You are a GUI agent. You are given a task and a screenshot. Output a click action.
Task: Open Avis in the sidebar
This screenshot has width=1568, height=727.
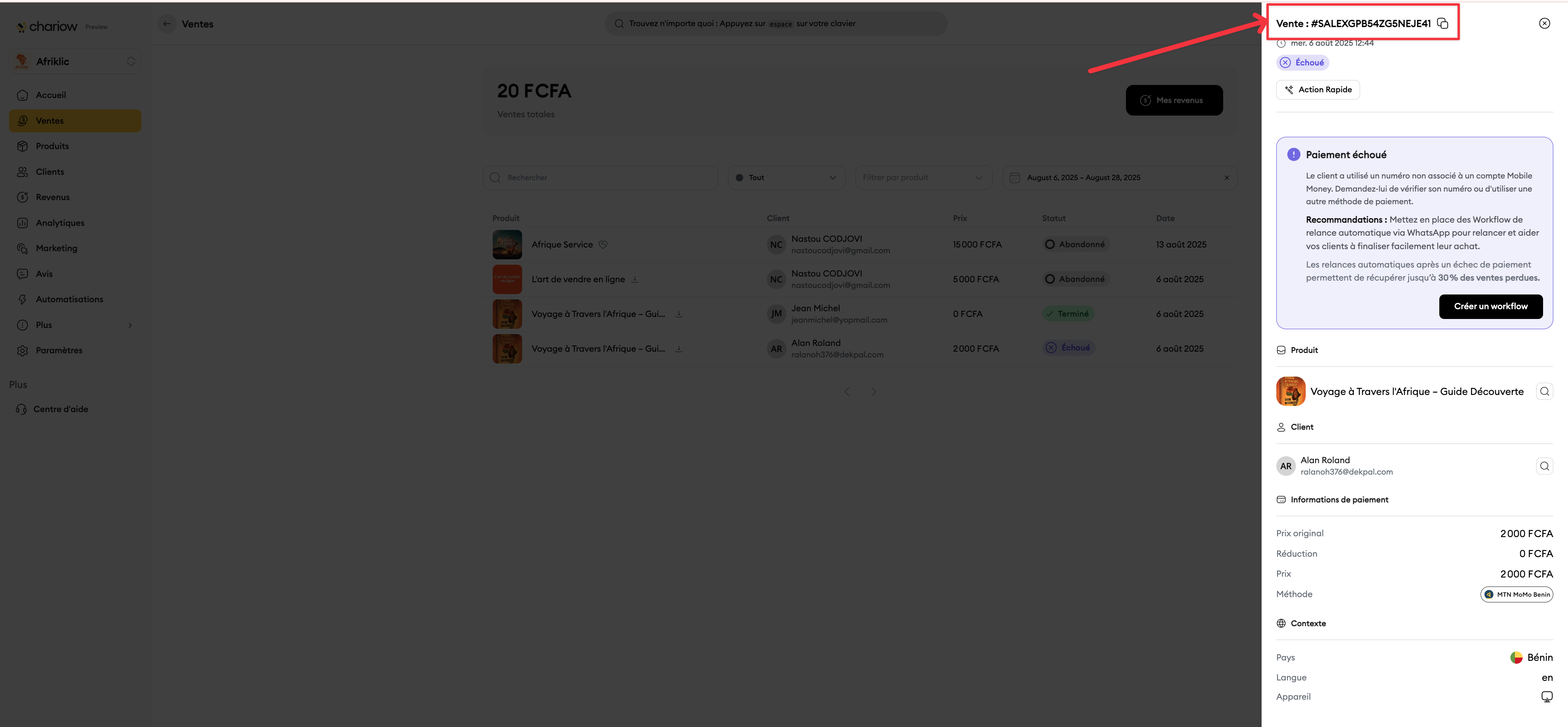(75, 274)
